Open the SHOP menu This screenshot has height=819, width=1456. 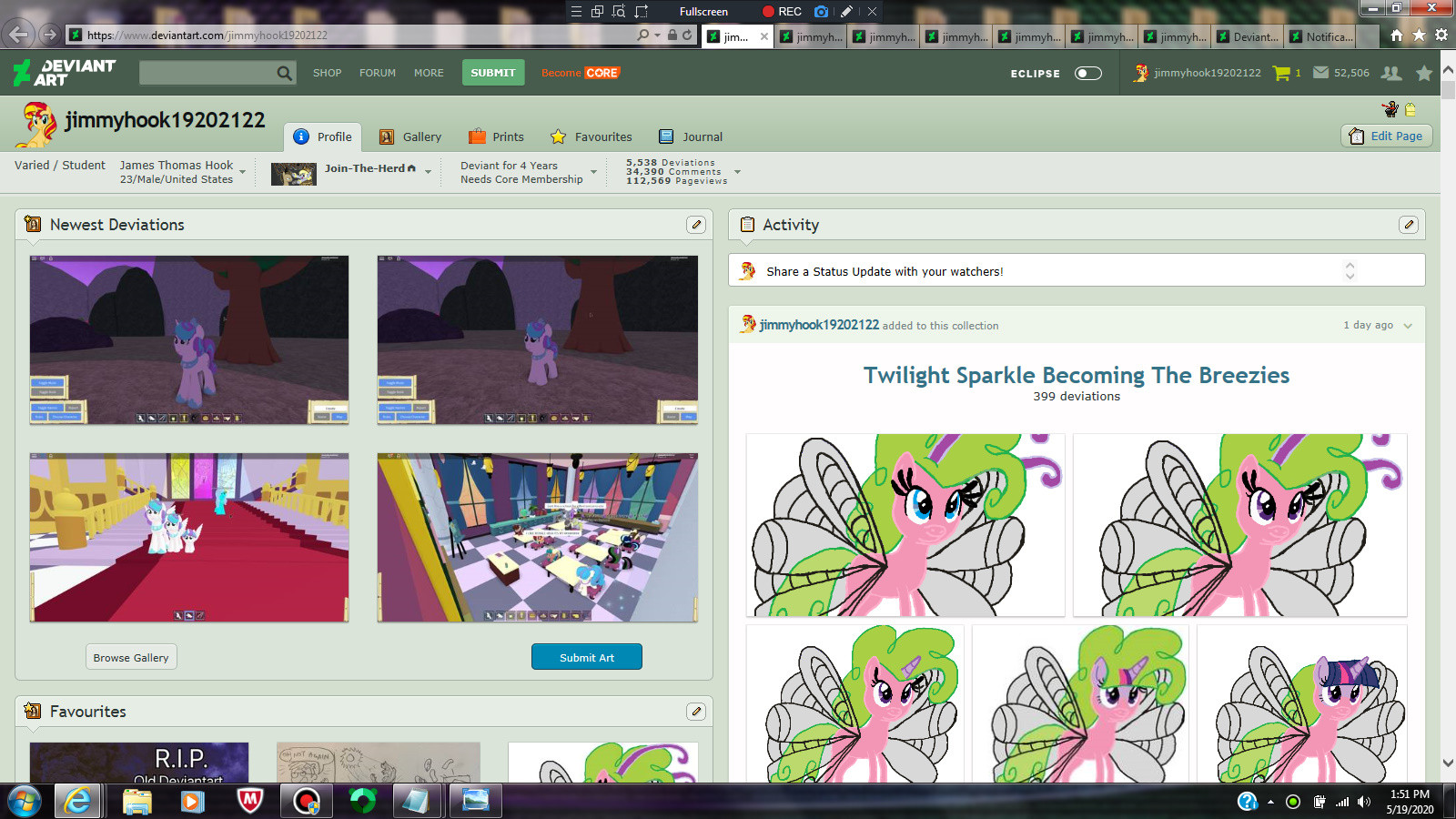pyautogui.click(x=328, y=73)
